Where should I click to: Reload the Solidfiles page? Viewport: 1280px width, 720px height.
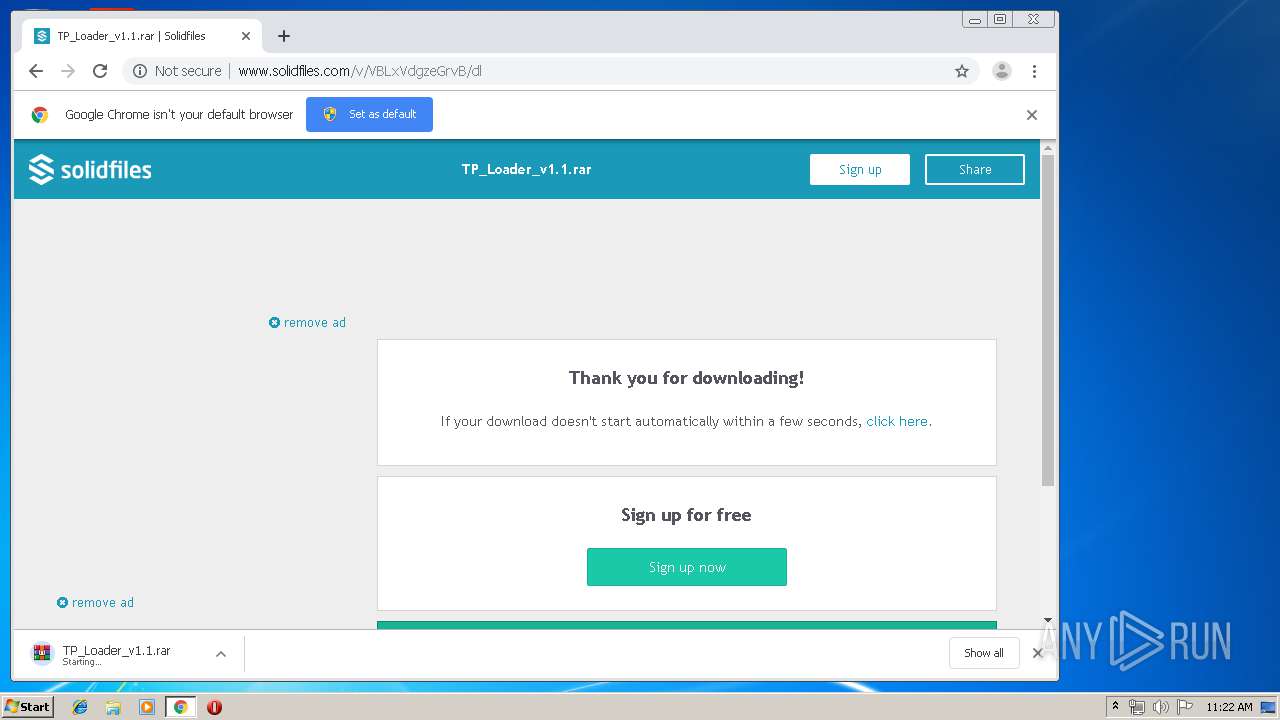[x=100, y=71]
